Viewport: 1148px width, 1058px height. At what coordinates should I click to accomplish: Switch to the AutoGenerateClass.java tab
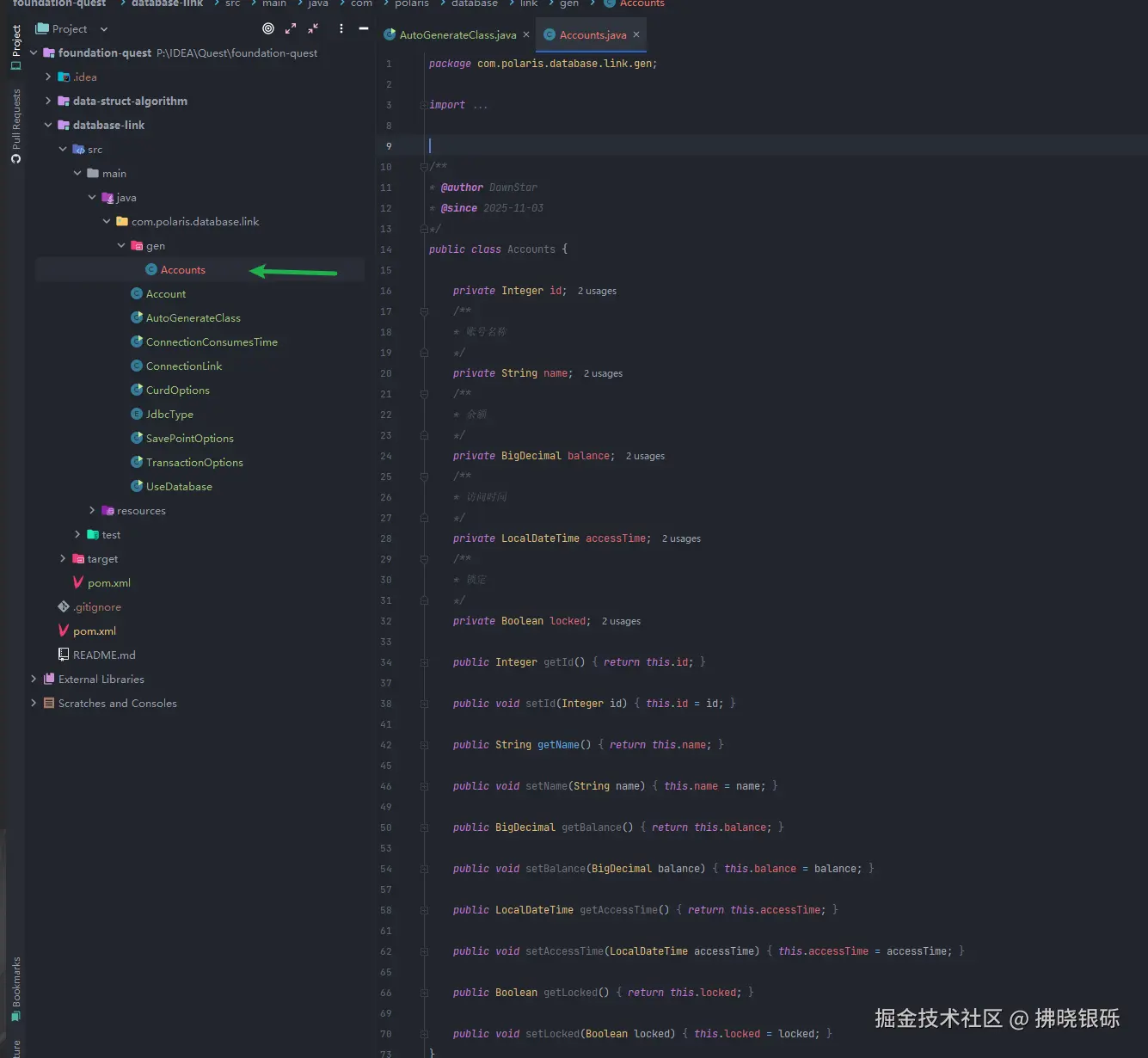[x=457, y=35]
